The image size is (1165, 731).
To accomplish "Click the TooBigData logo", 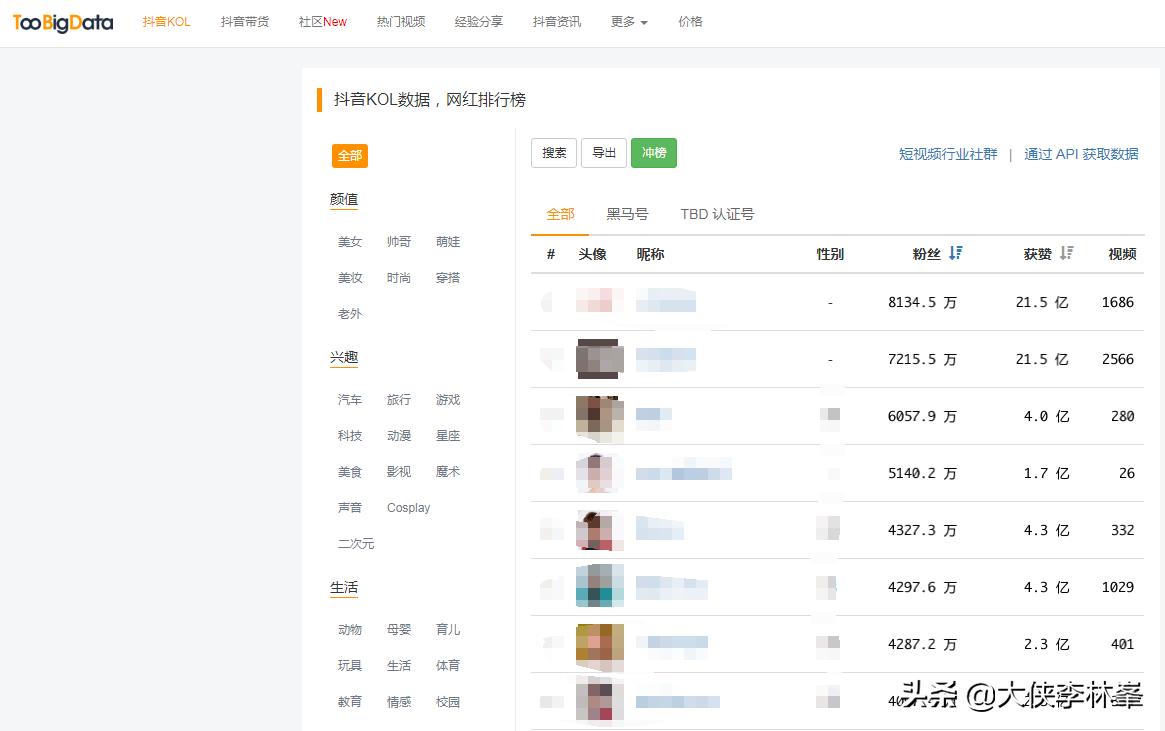I will coord(62,22).
